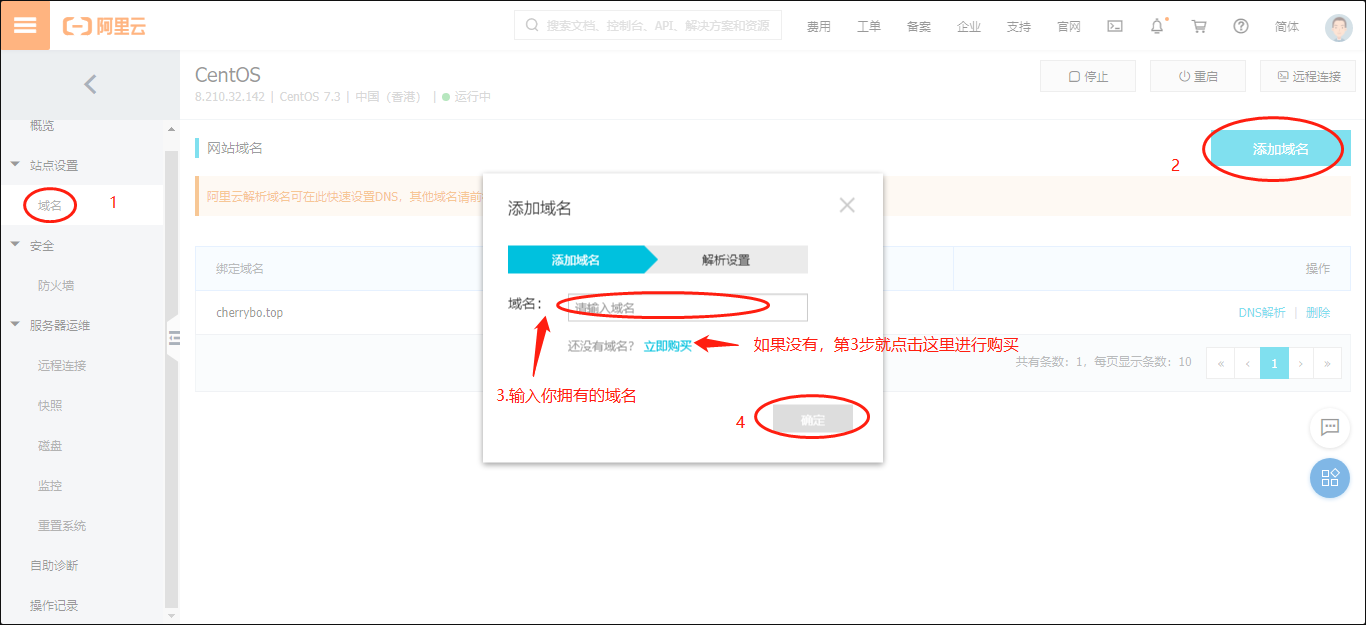Restart the server with 重启
Viewport: 1366px width, 625px height.
[1198, 76]
